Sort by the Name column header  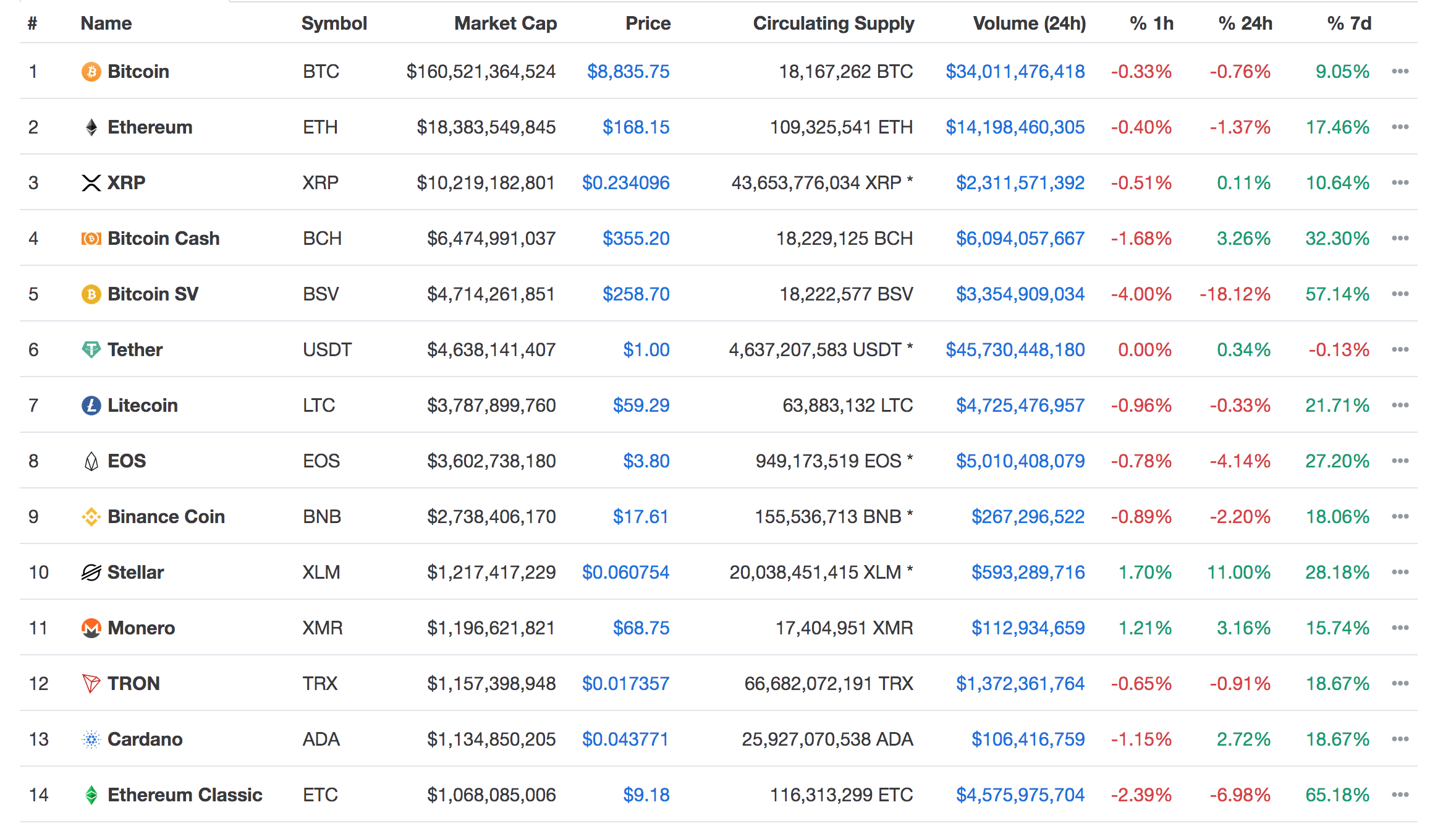click(x=106, y=23)
